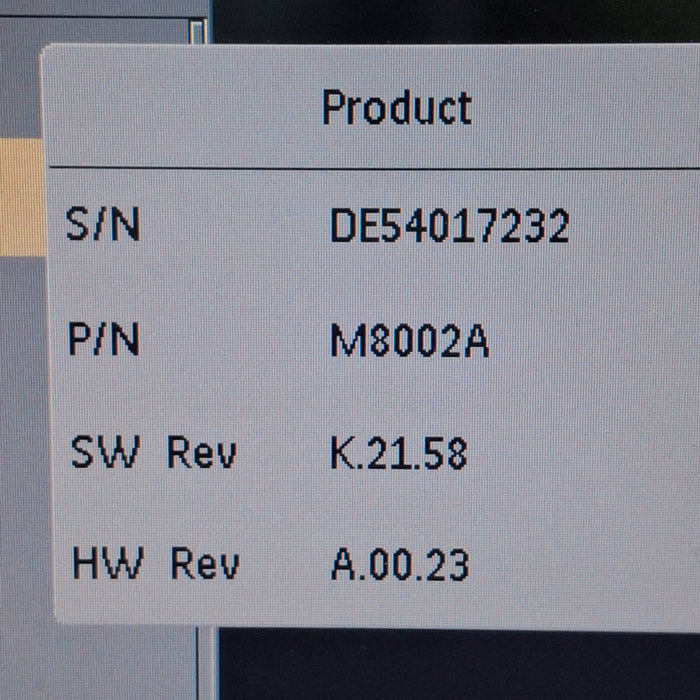The height and width of the screenshot is (700, 700).
Task: Click the vertical panel border below the popup
Action: (x=207, y=665)
